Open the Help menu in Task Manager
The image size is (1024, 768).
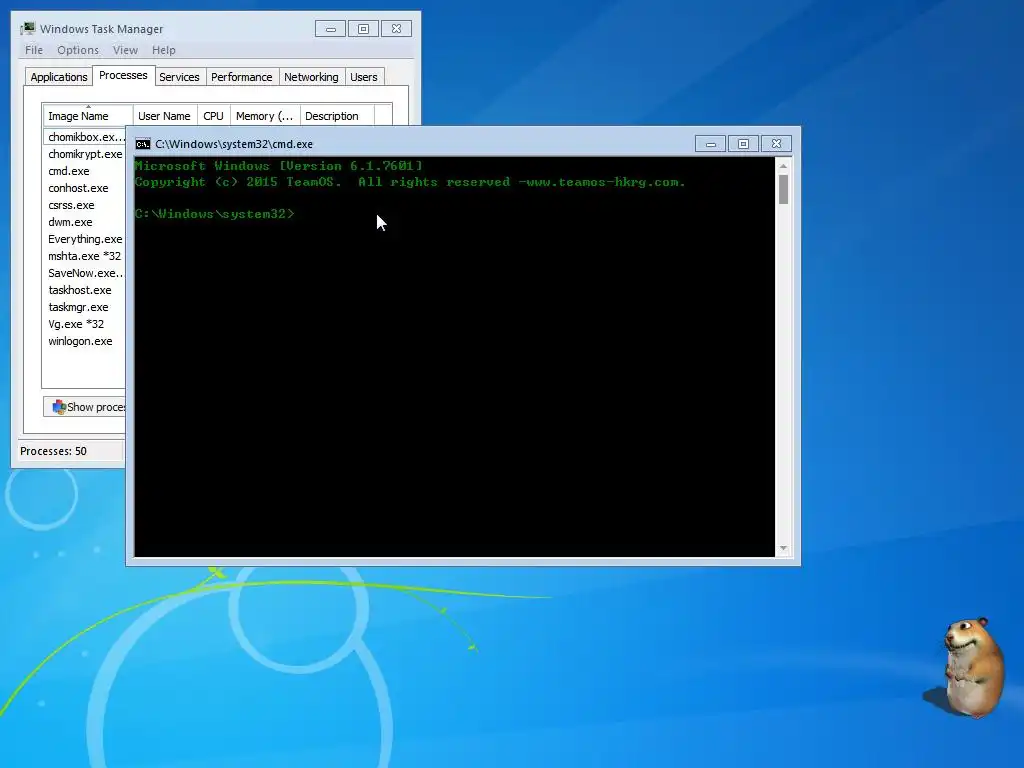click(x=163, y=50)
